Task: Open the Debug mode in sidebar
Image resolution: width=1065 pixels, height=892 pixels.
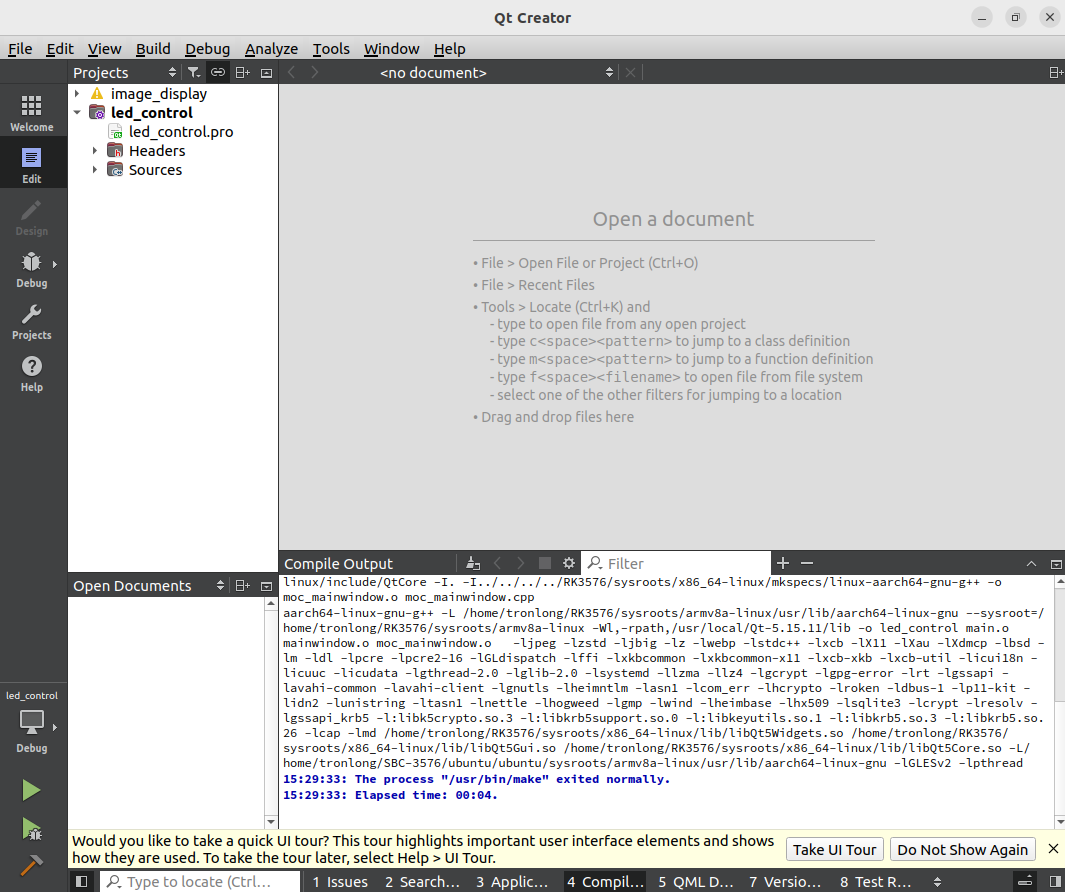Action: 32,270
